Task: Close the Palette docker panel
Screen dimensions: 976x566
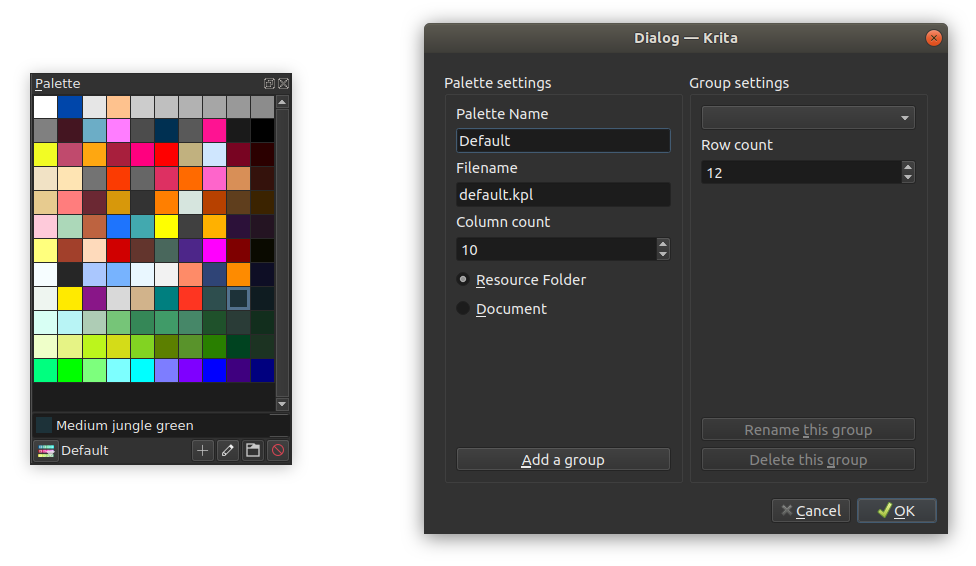Action: pos(283,83)
